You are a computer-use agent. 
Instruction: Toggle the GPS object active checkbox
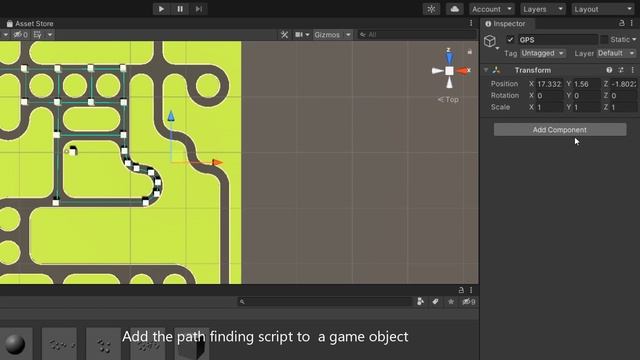click(x=510, y=40)
